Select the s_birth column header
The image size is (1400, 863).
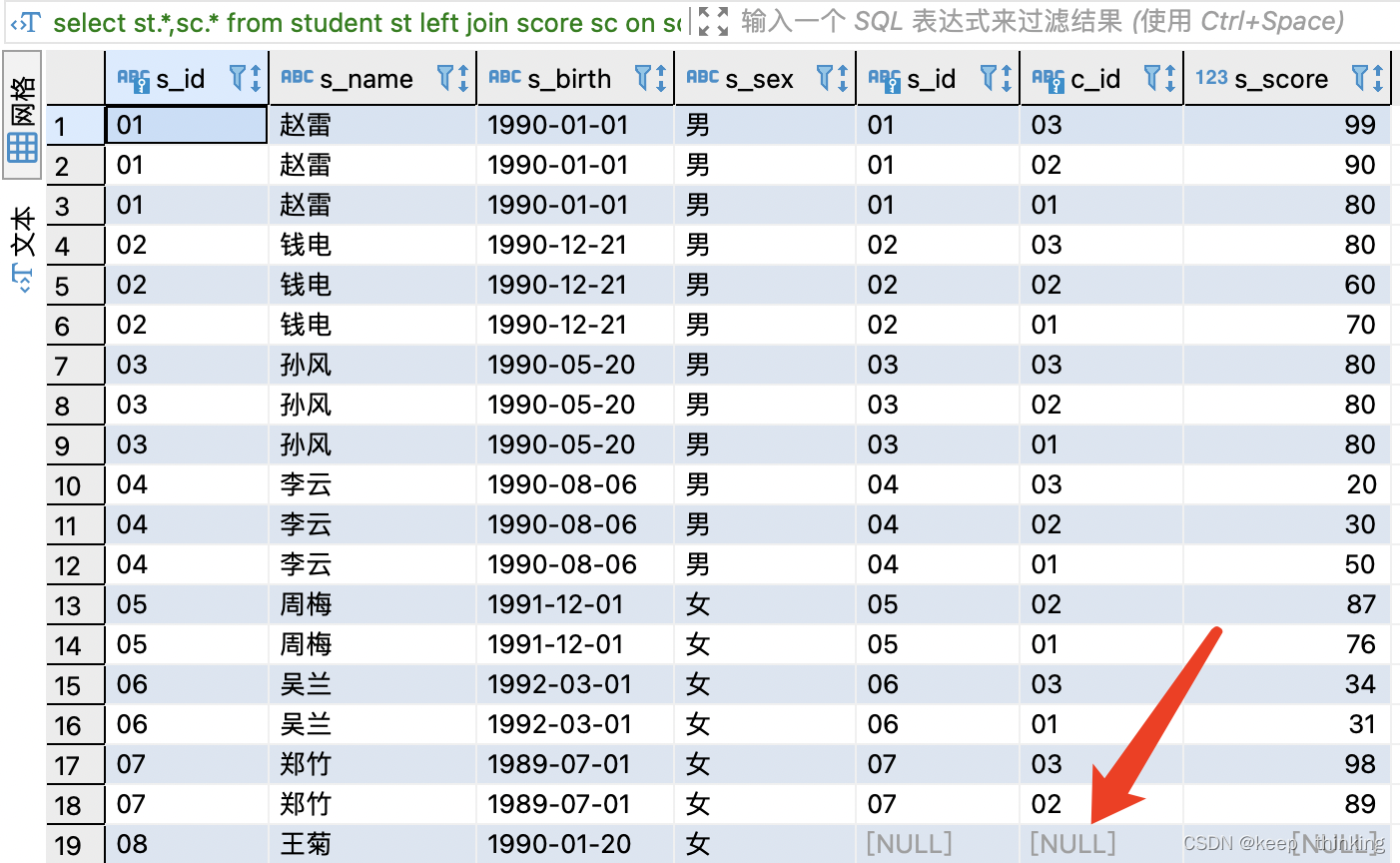pyautogui.click(x=575, y=78)
